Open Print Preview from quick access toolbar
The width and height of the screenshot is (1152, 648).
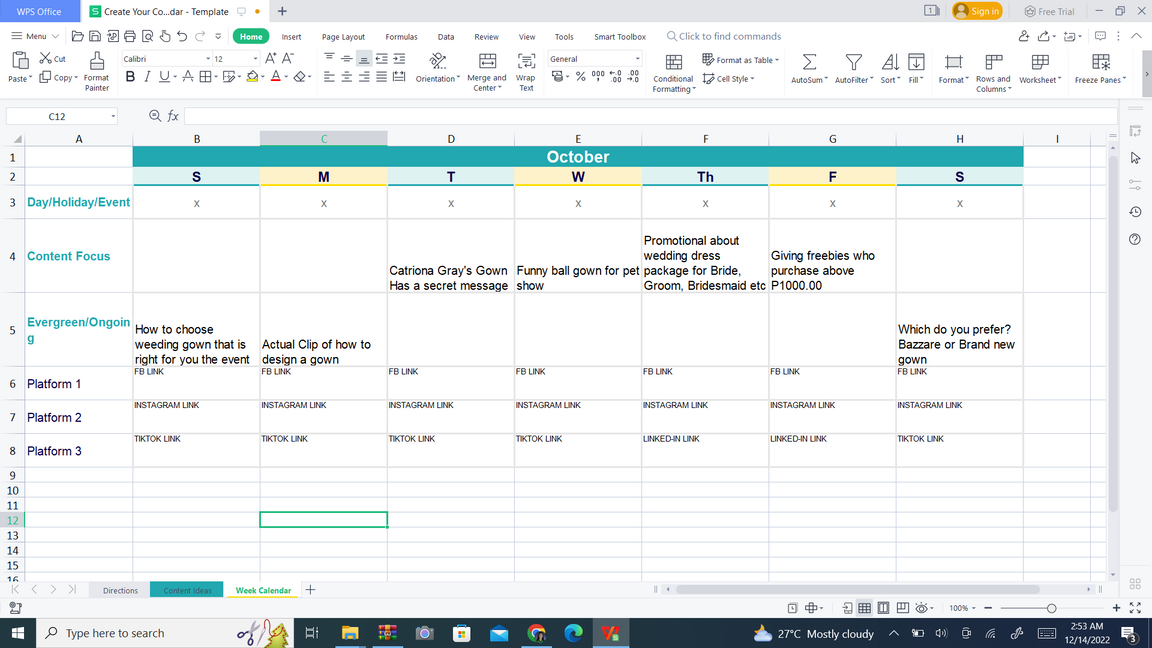tap(148, 36)
